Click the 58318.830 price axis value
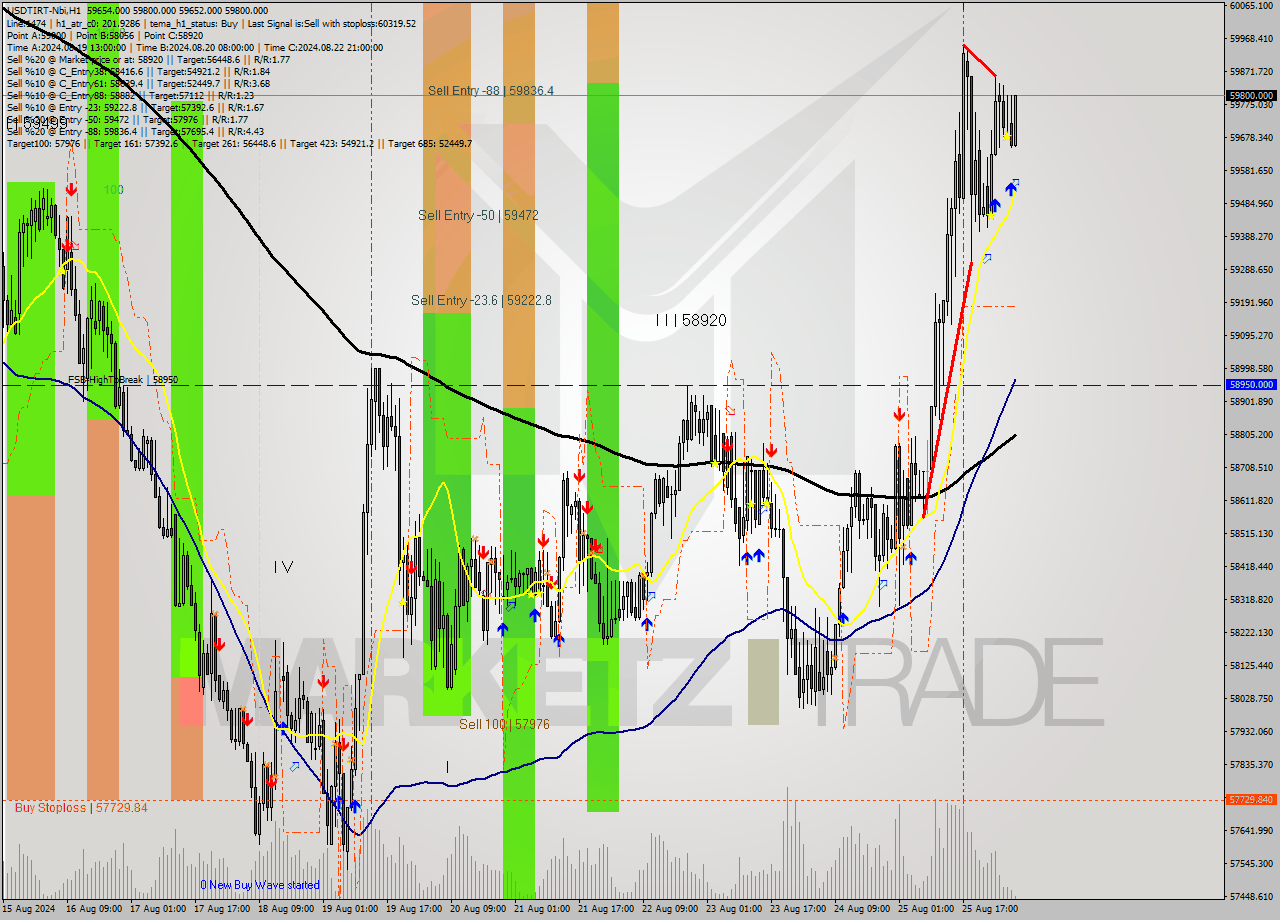This screenshot has height=920, width=1280. point(1251,600)
